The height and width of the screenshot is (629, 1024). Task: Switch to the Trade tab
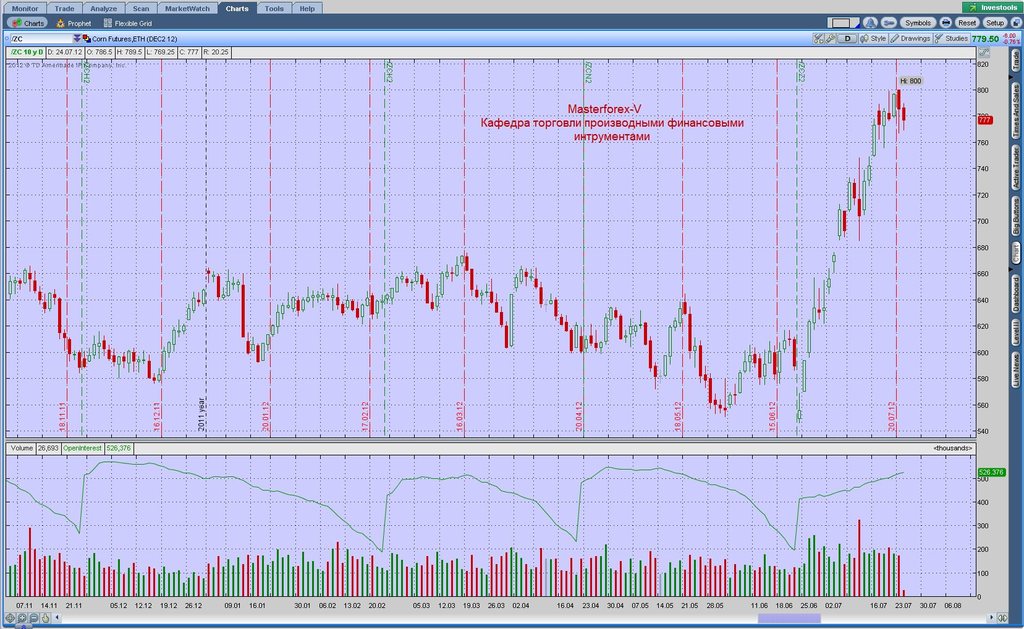64,8
